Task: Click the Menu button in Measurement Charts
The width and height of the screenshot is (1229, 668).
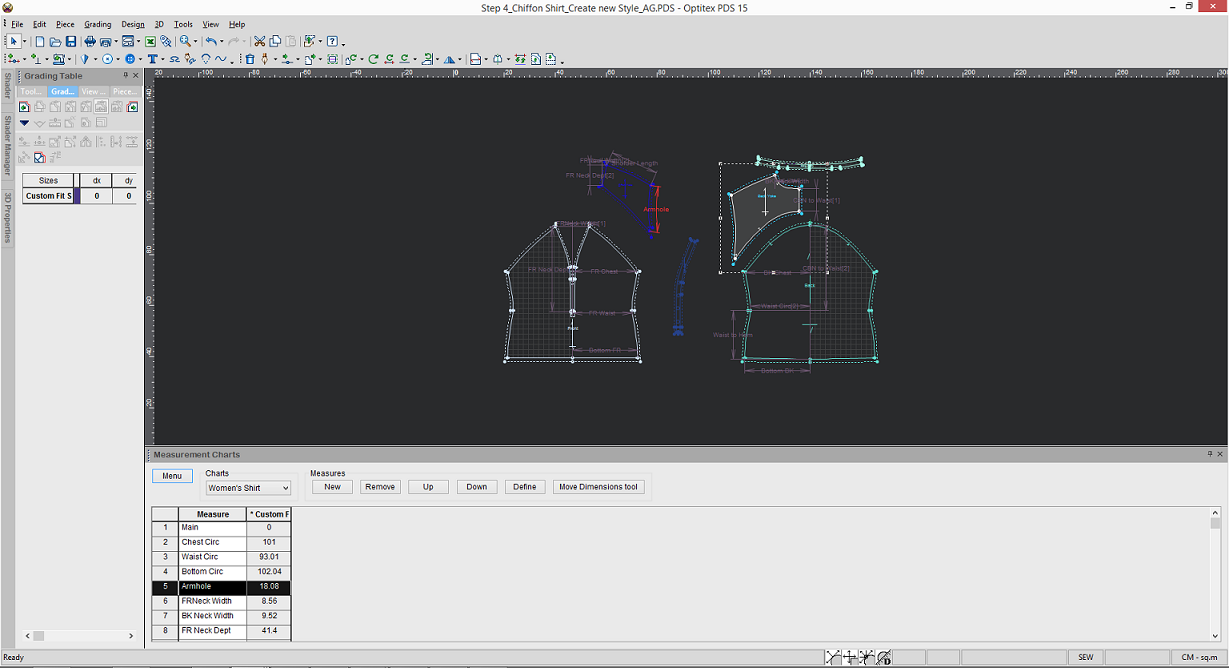Action: [x=172, y=475]
